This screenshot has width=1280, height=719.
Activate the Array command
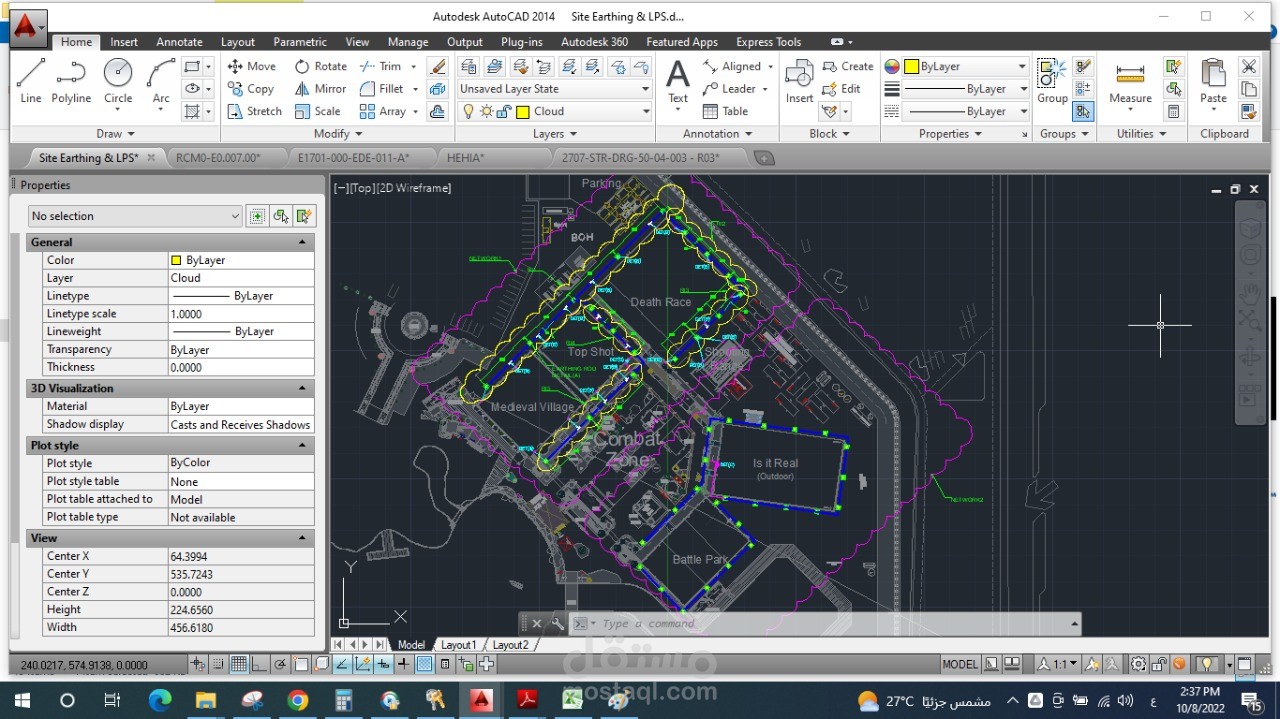pyautogui.click(x=383, y=111)
